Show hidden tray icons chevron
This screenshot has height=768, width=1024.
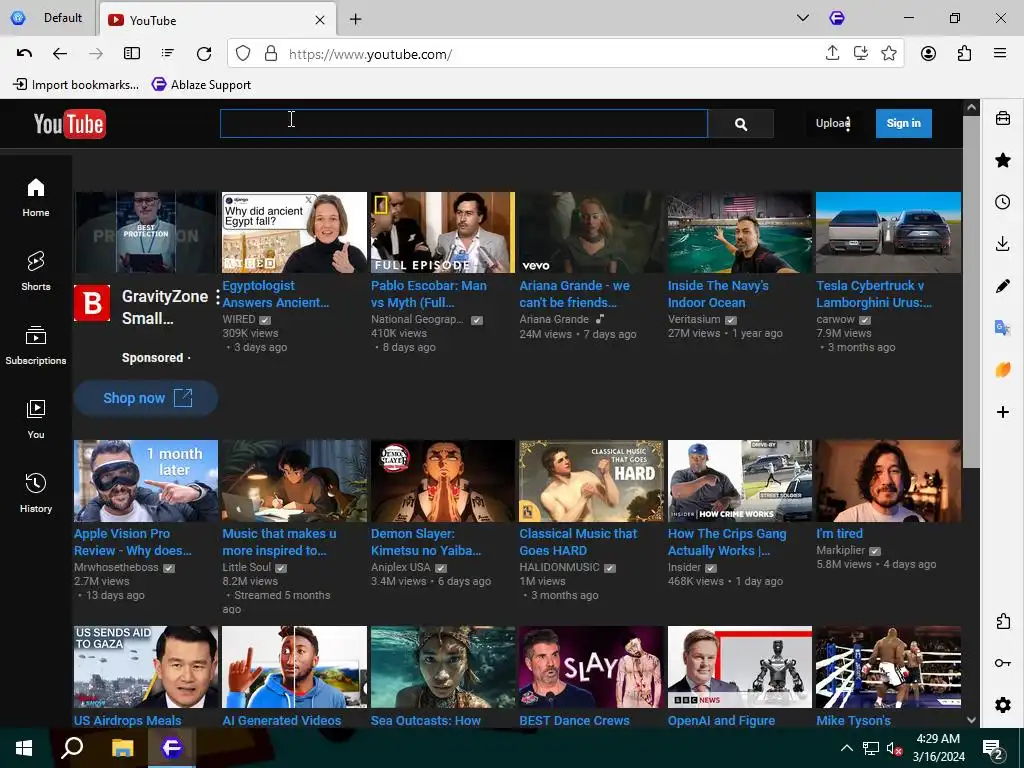846,748
